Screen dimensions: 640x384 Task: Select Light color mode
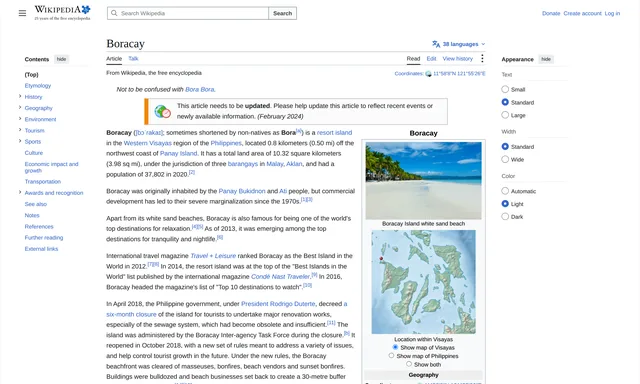pyautogui.click(x=505, y=204)
